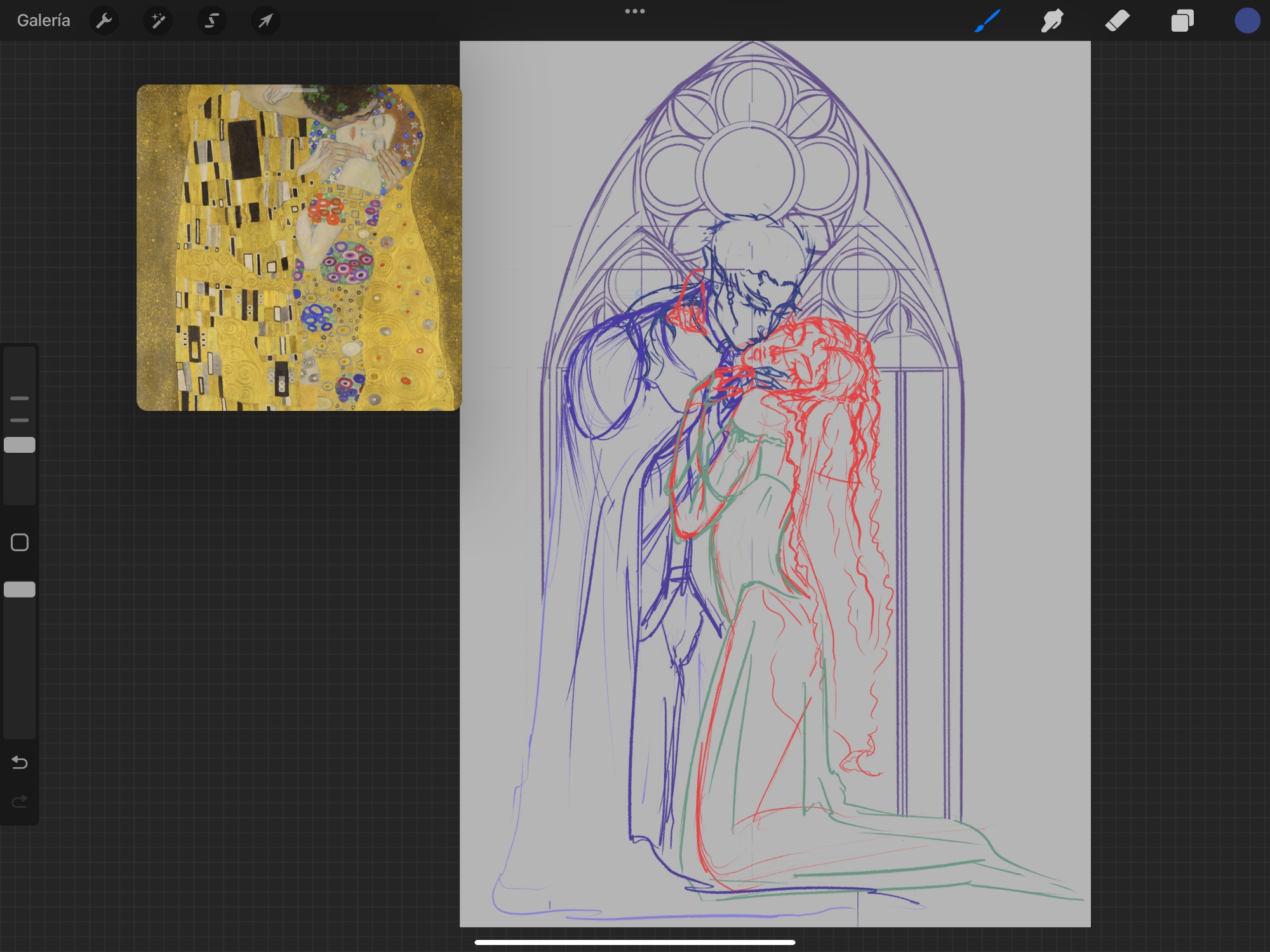Open the Layers panel
This screenshot has width=1270, height=952.
1182,21
